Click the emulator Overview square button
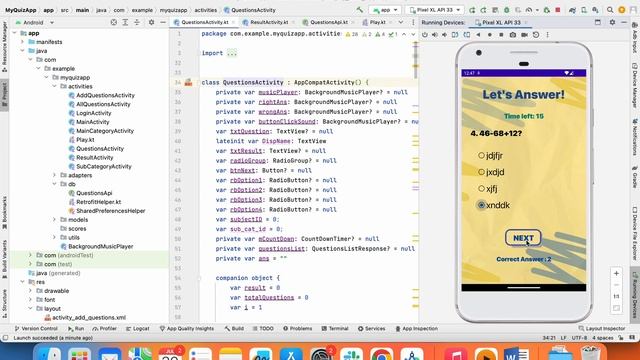This screenshot has width=640, height=360. tap(501, 35)
